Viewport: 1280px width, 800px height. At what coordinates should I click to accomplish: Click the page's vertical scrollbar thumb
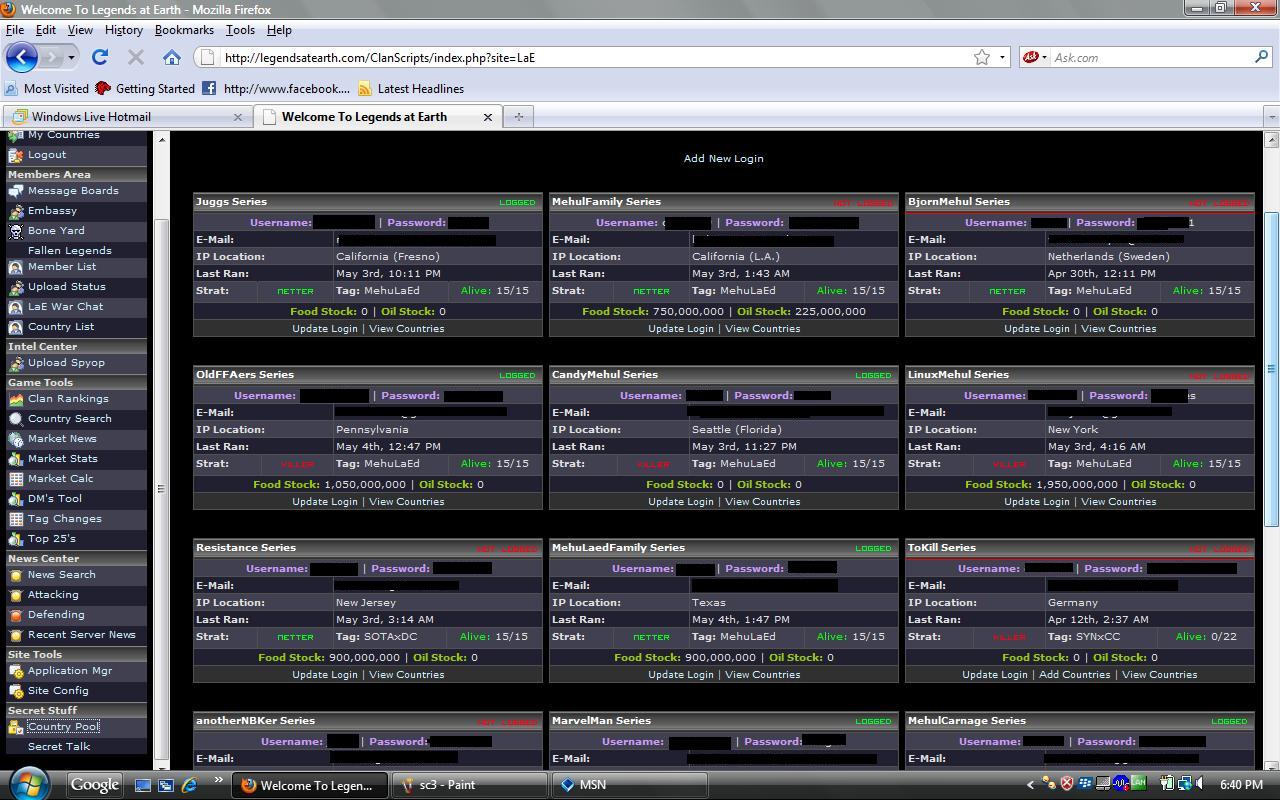point(1271,370)
